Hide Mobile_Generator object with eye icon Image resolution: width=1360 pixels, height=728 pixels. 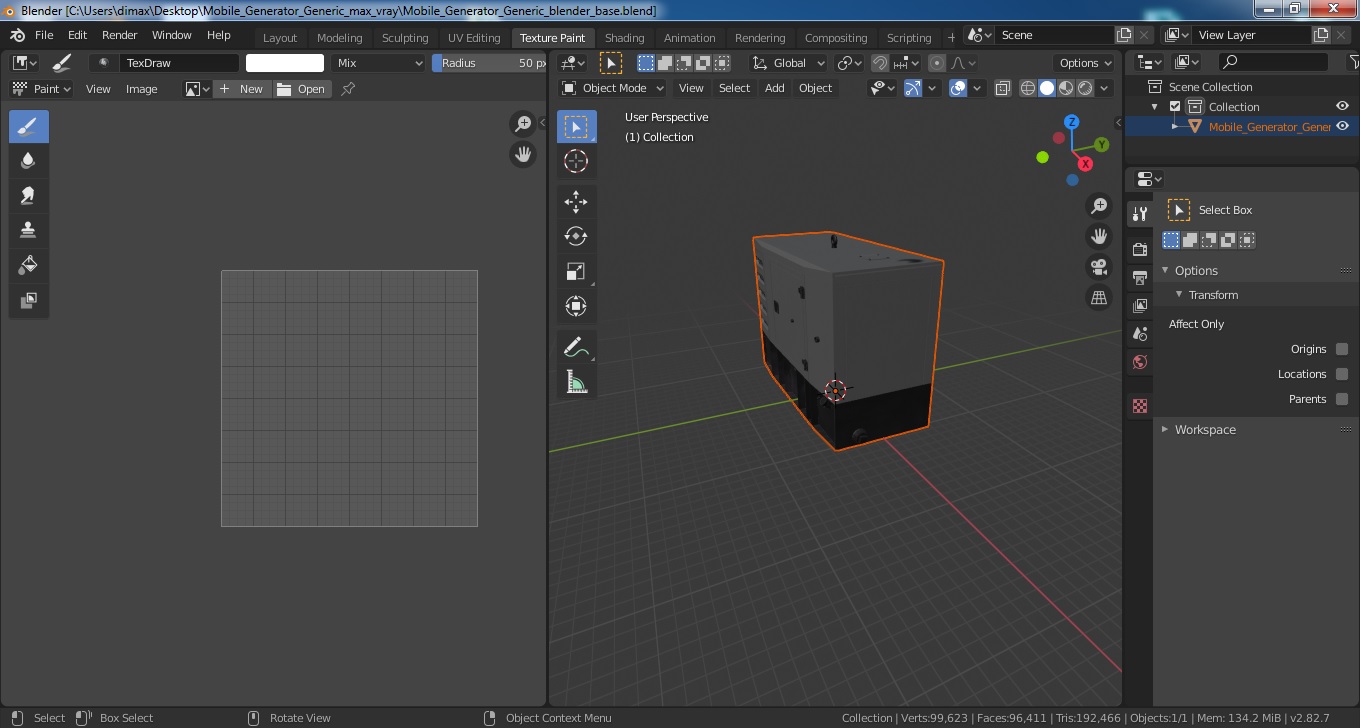1343,127
